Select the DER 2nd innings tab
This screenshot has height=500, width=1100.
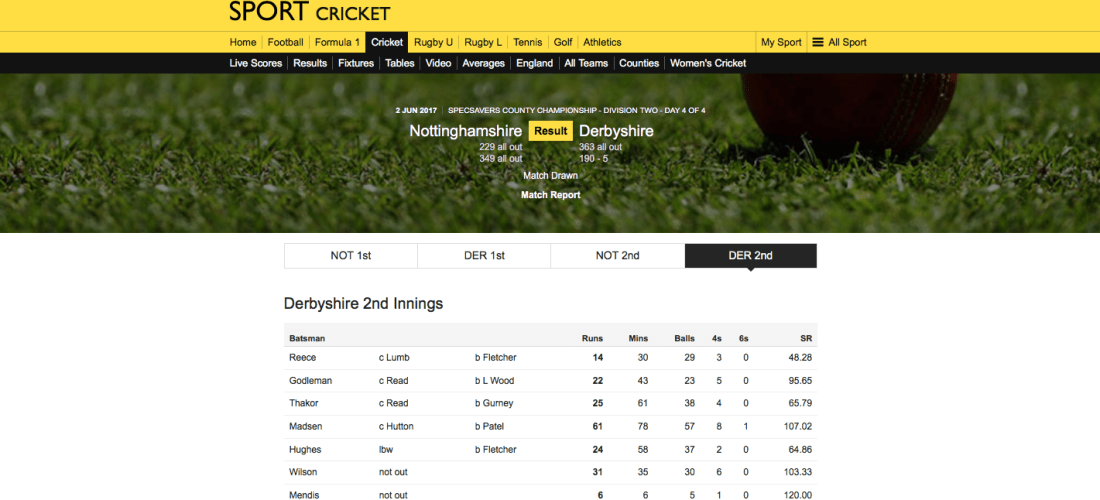point(750,256)
